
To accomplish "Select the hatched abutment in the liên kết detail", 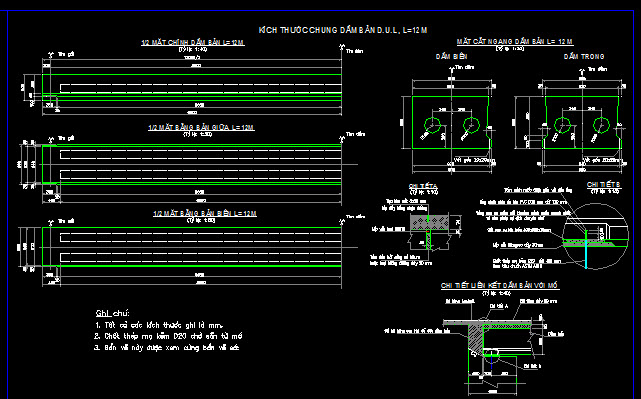I will [x=475, y=336].
